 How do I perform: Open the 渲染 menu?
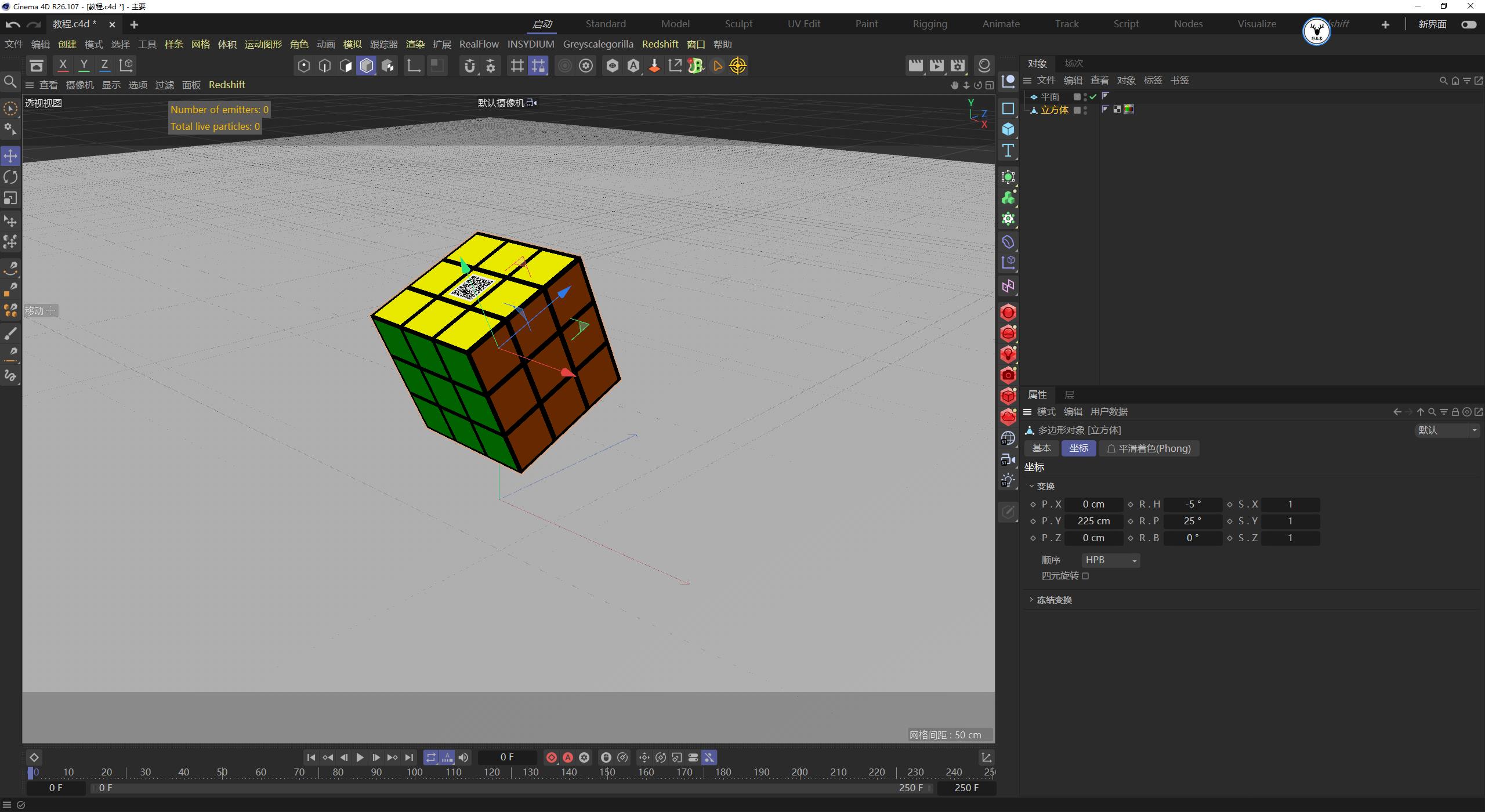[415, 44]
